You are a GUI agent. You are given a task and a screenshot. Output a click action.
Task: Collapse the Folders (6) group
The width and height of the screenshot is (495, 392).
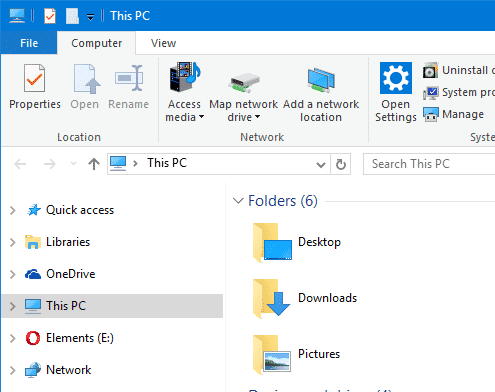(238, 201)
